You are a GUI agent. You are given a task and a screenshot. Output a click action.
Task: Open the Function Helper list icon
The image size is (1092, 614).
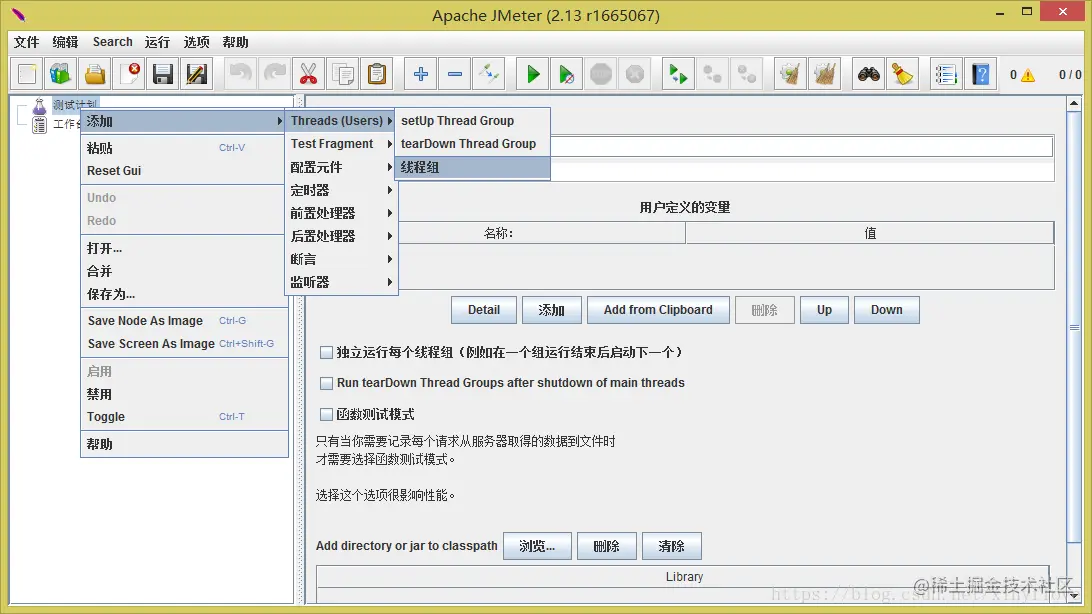(946, 74)
